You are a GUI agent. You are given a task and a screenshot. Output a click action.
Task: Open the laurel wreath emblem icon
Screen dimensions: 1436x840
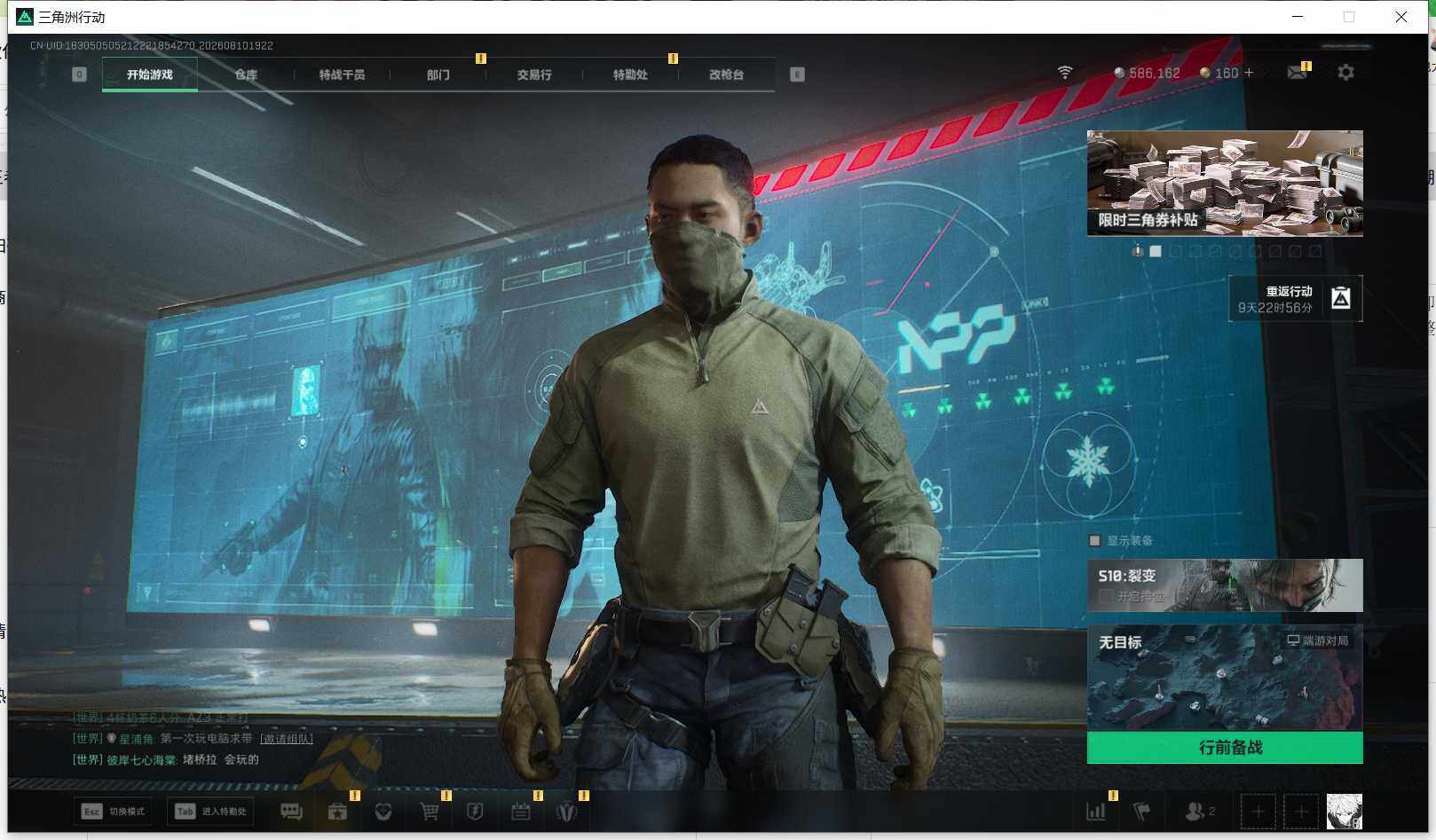tap(566, 812)
